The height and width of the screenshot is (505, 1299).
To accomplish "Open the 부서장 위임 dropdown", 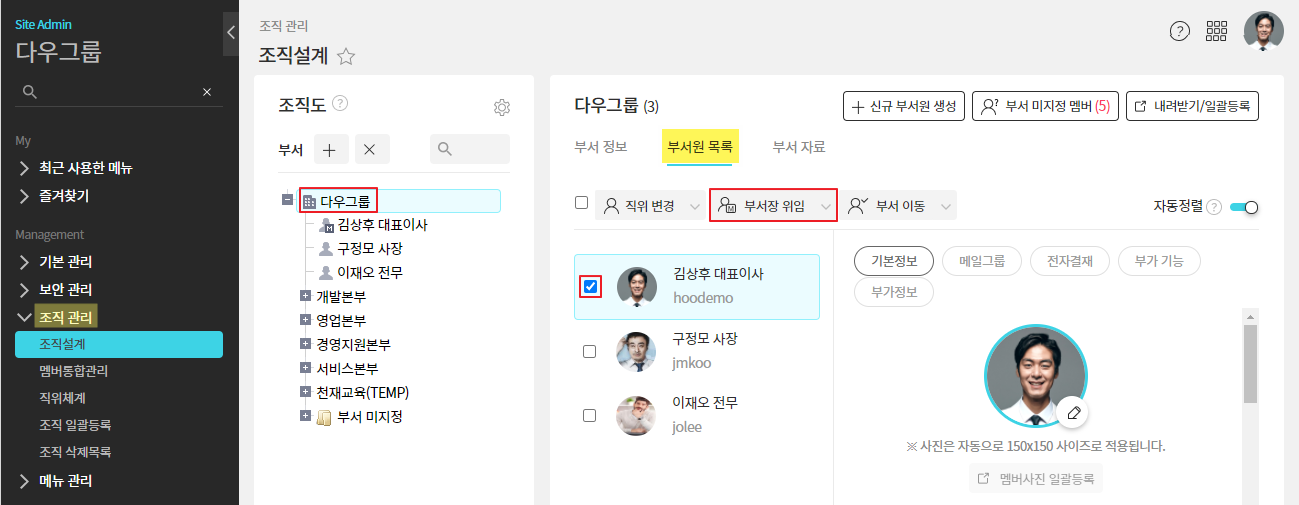I will (x=773, y=207).
